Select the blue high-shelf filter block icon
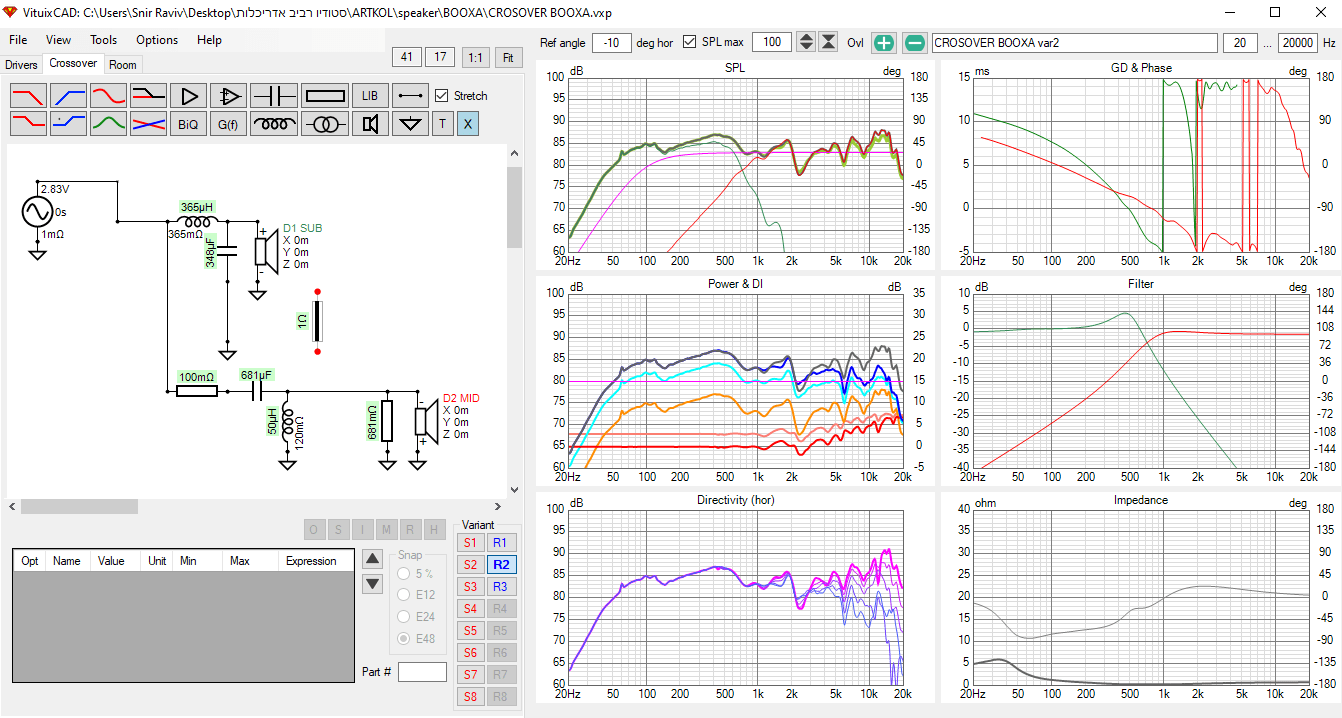1342x718 pixels. [x=68, y=124]
